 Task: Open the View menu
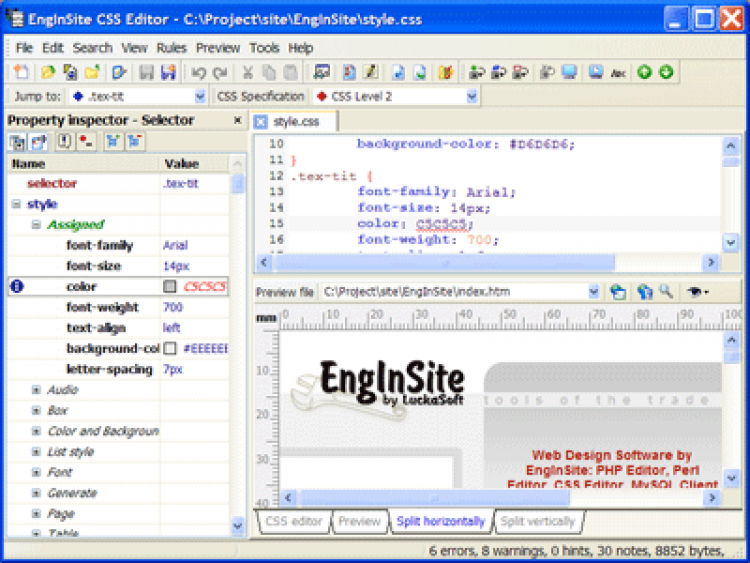[x=134, y=48]
